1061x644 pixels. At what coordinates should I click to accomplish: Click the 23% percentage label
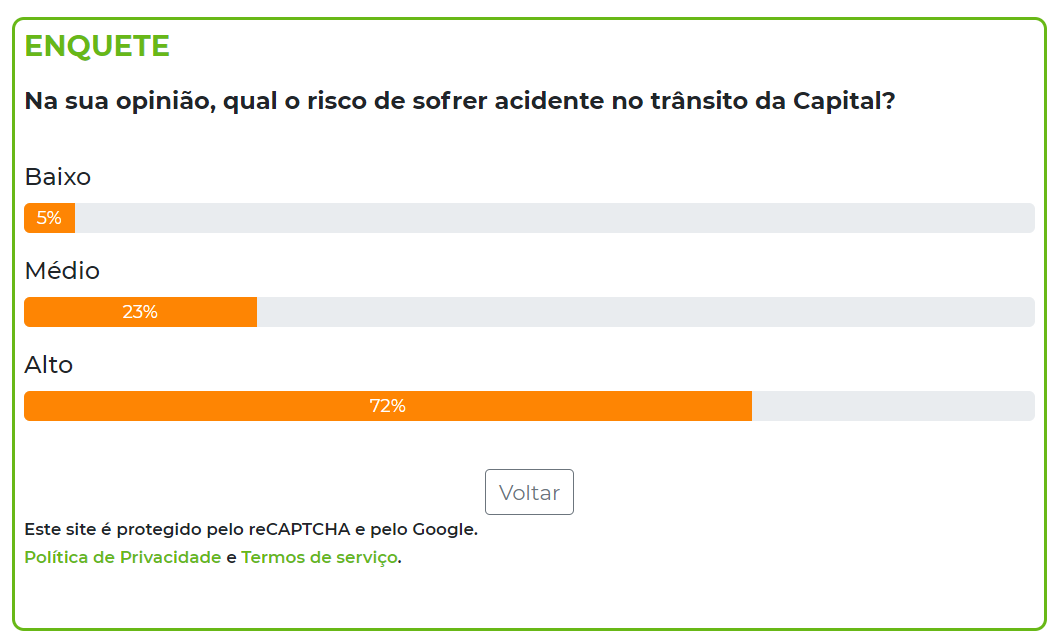click(140, 312)
